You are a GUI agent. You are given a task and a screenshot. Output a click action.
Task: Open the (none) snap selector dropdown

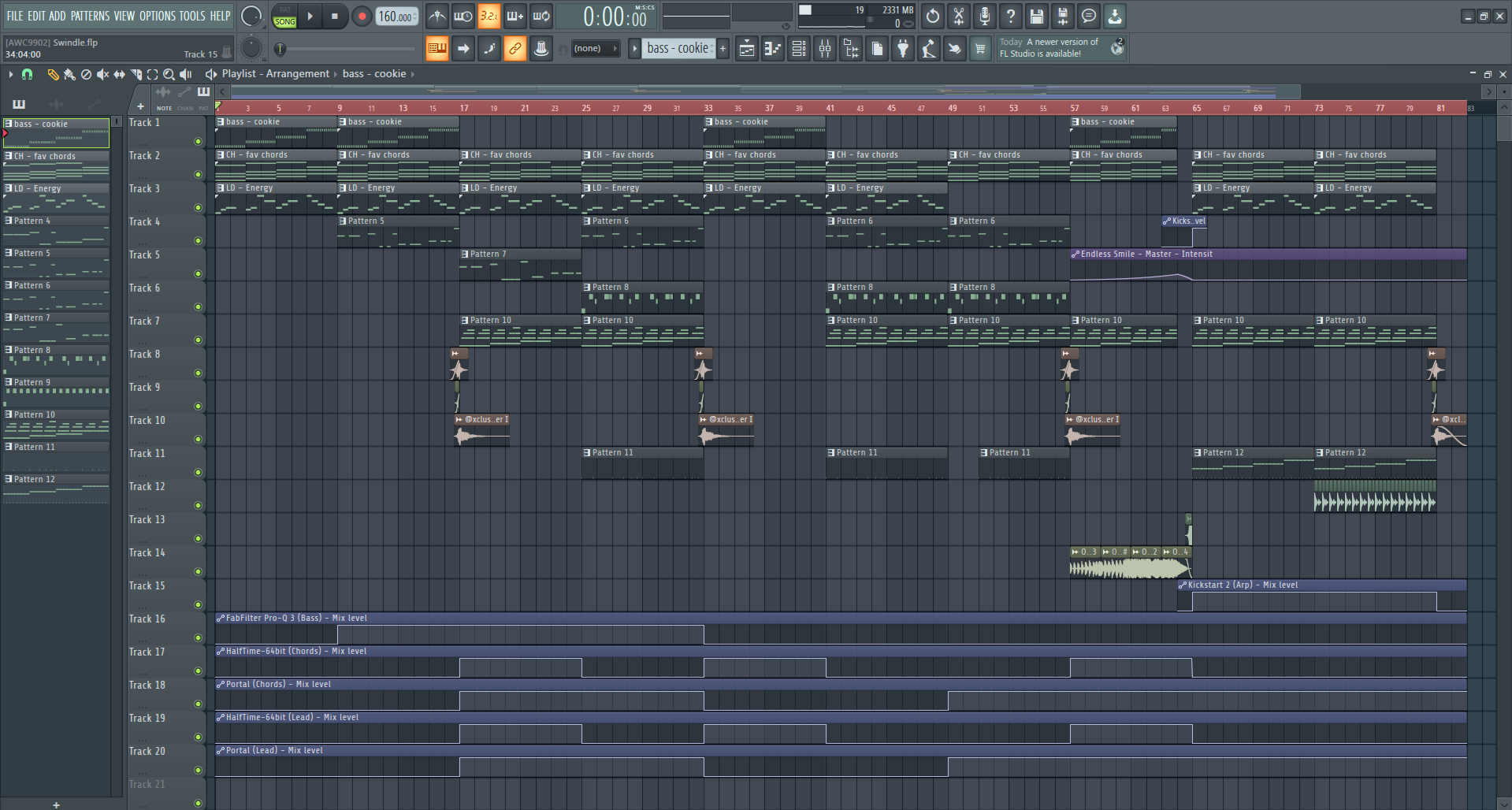coord(596,49)
